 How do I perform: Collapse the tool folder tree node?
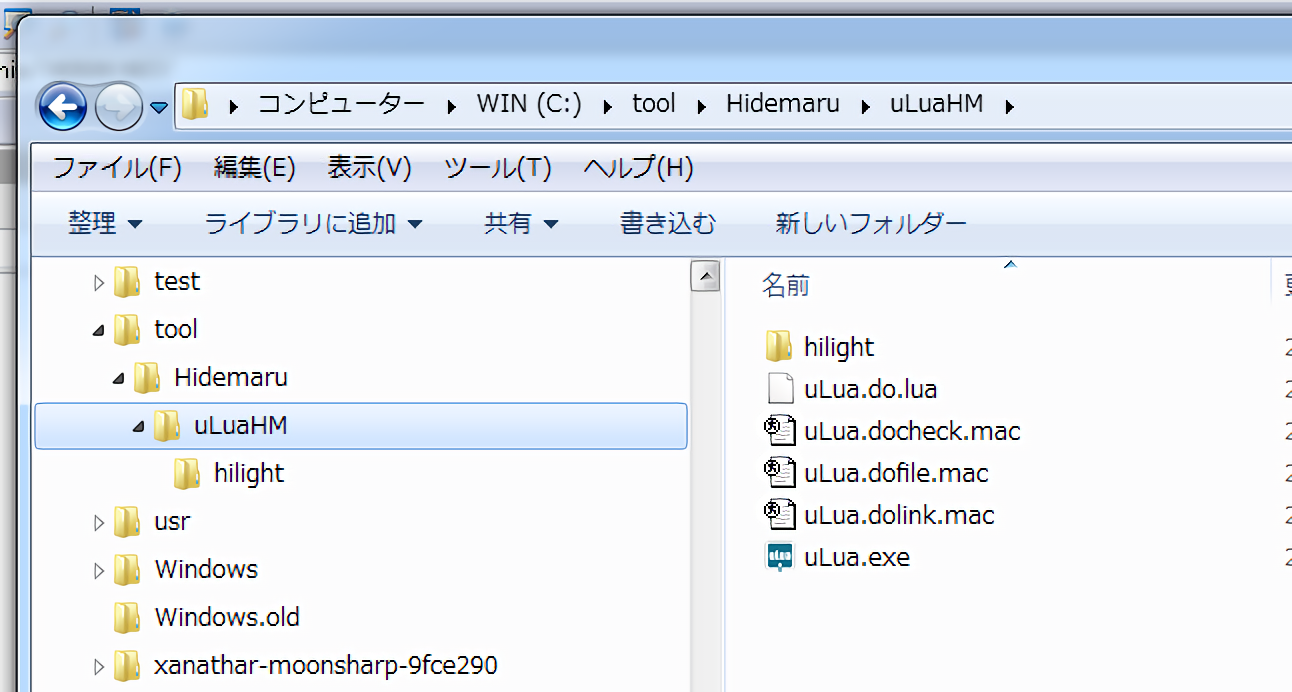coord(98,330)
